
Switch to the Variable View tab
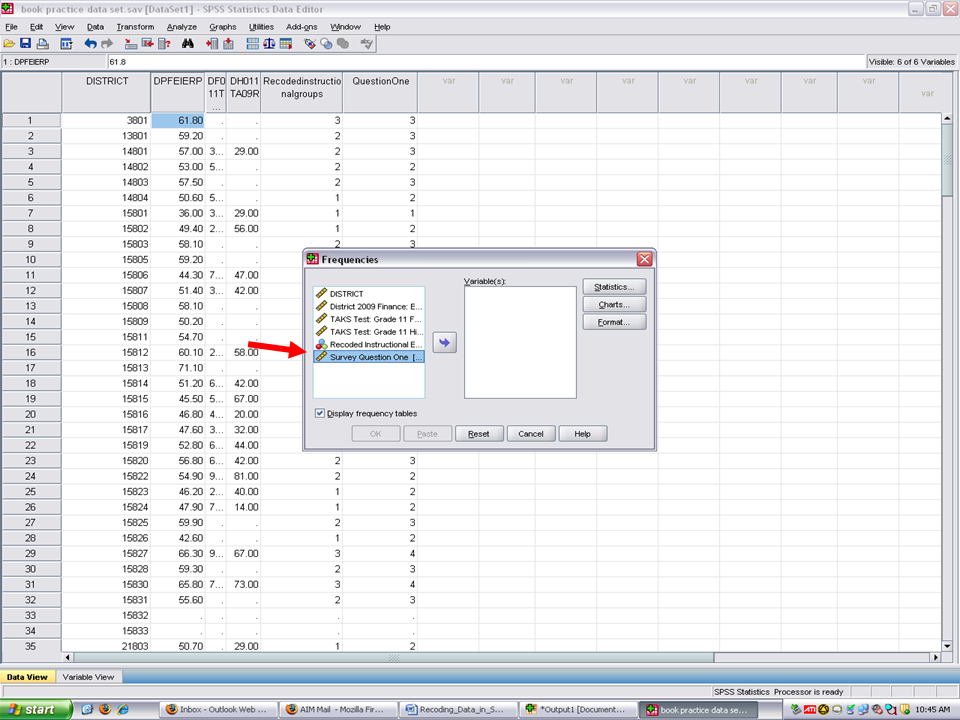pyautogui.click(x=89, y=677)
